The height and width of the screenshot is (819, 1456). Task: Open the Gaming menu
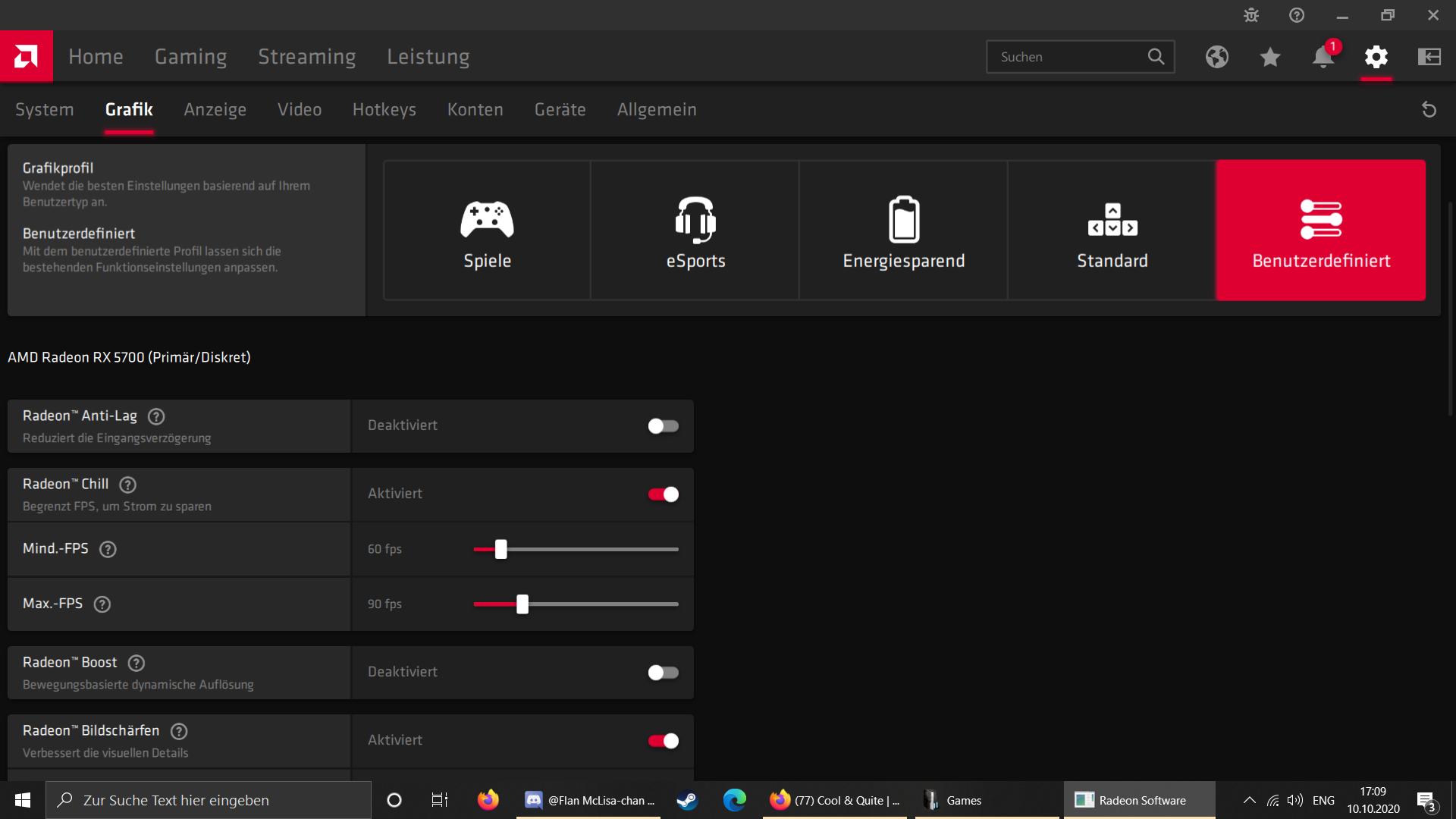pyautogui.click(x=190, y=57)
